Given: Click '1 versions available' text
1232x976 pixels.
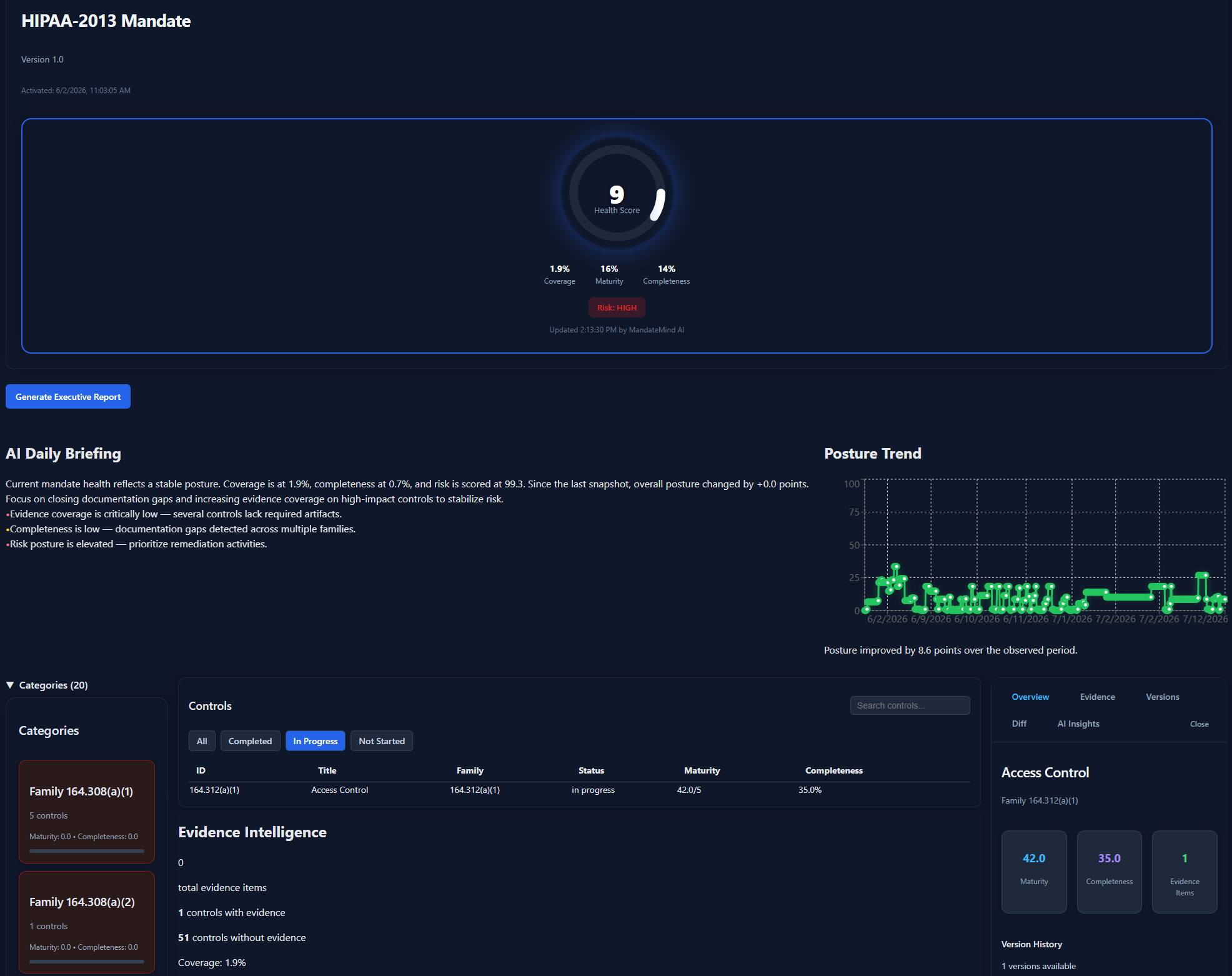Looking at the screenshot, I should [1038, 966].
